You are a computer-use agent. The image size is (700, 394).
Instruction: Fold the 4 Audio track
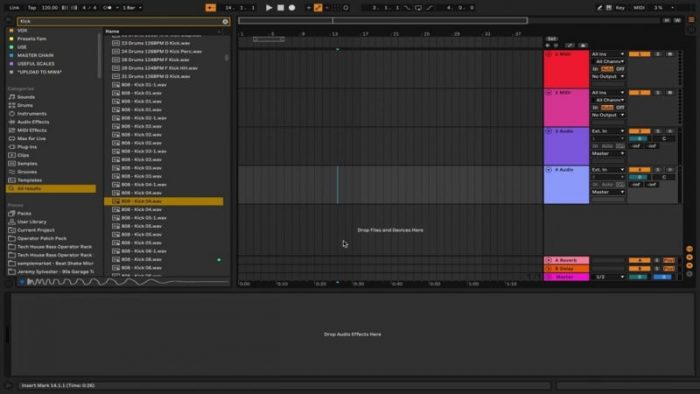pos(549,170)
